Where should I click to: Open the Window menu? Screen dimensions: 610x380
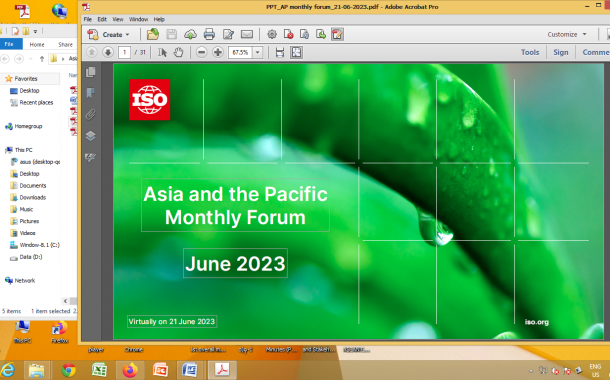coord(138,19)
